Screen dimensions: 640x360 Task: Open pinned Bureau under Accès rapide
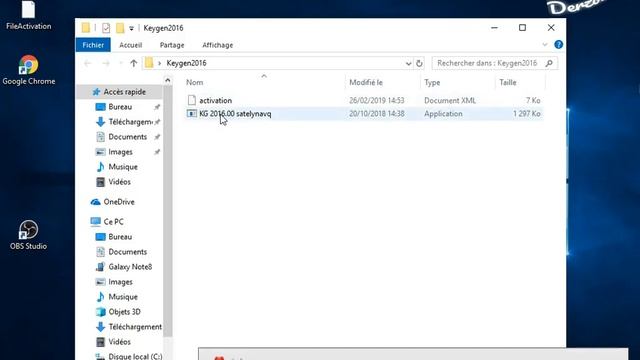[120, 107]
